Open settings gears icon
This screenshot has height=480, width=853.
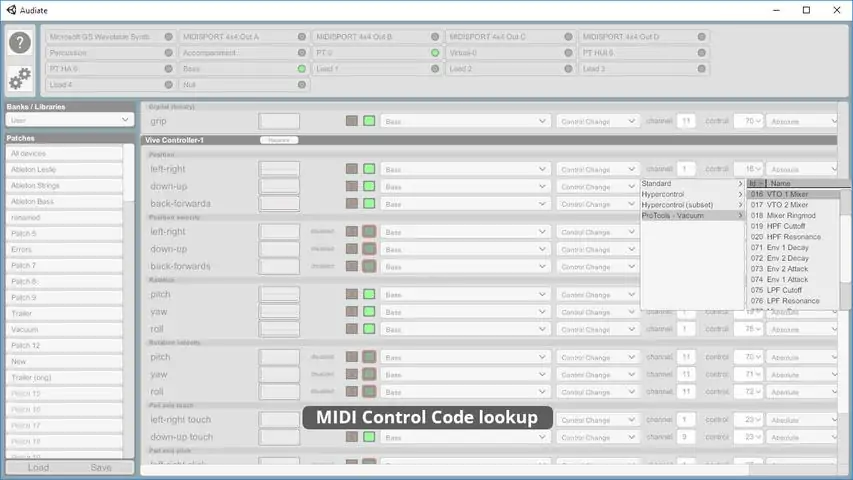(20, 79)
